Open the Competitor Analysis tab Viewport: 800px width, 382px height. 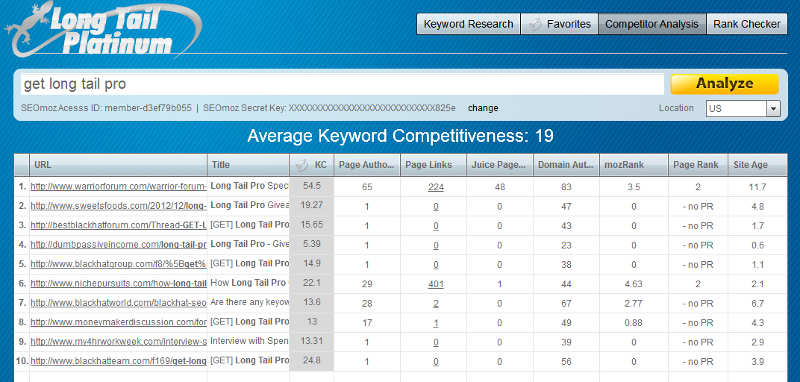tap(652, 24)
